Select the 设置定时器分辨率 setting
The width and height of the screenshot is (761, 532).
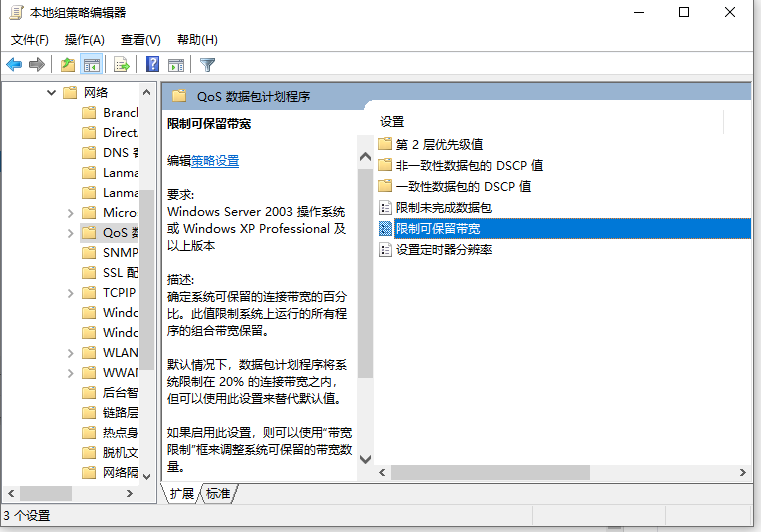click(x=443, y=250)
